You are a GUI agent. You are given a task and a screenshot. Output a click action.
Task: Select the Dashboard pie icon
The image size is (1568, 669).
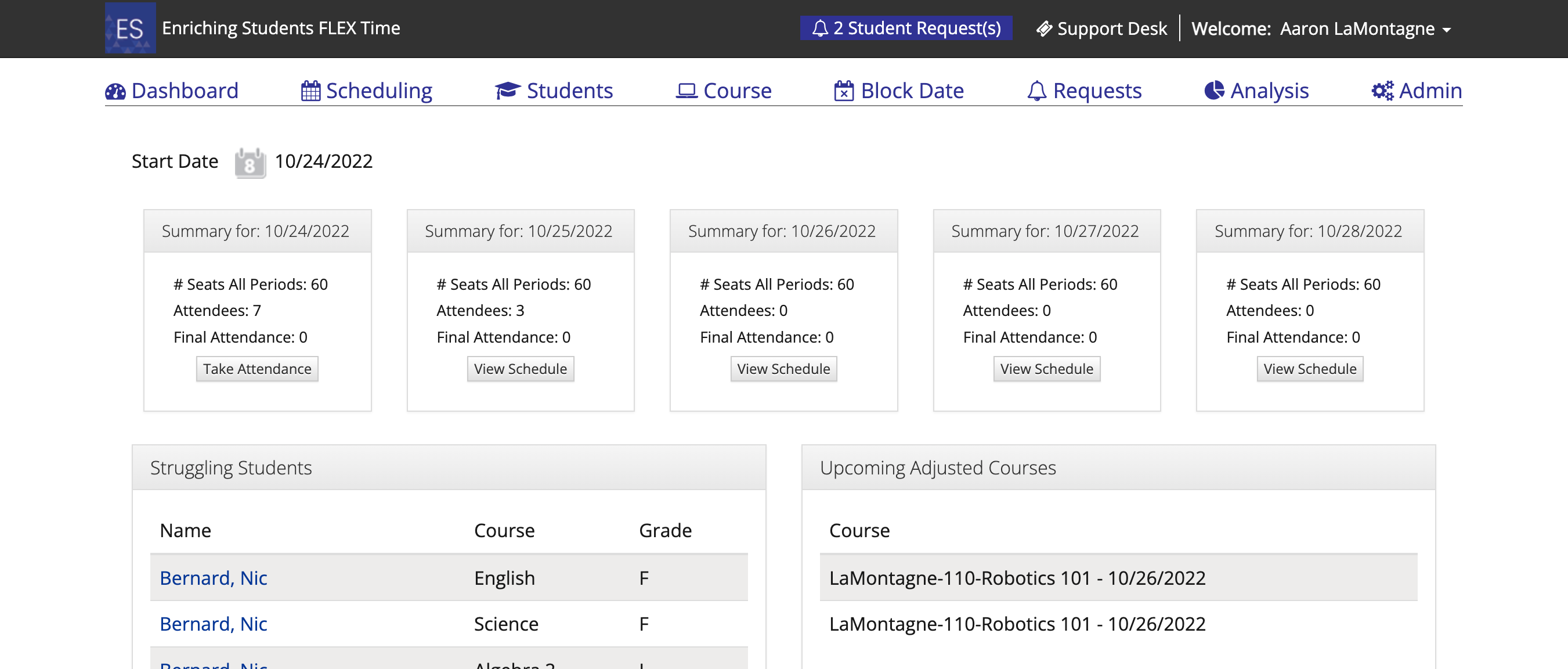click(x=115, y=90)
